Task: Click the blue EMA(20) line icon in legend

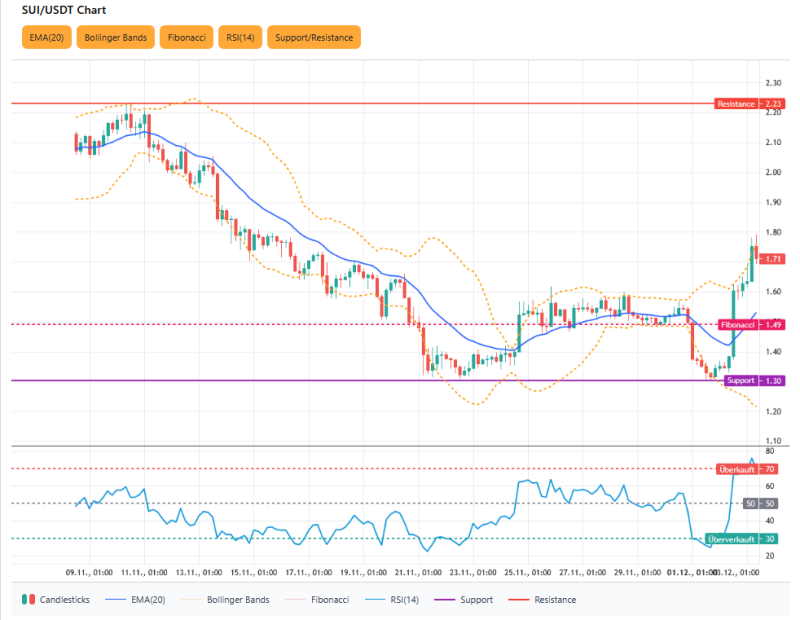Action: (x=117, y=600)
